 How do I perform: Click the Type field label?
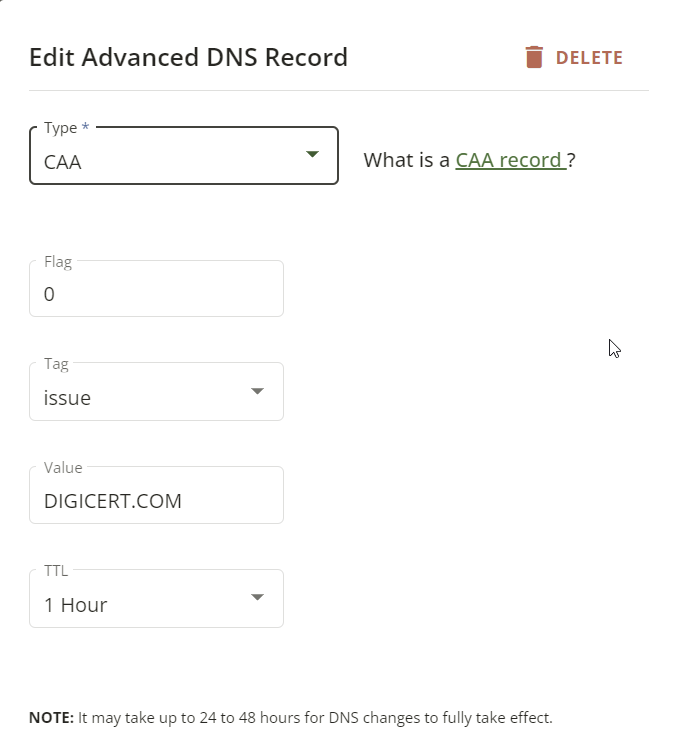click(x=66, y=128)
